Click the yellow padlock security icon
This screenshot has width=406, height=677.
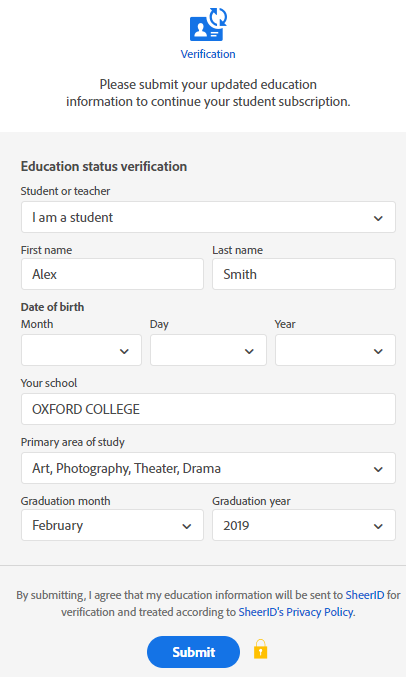click(260, 649)
